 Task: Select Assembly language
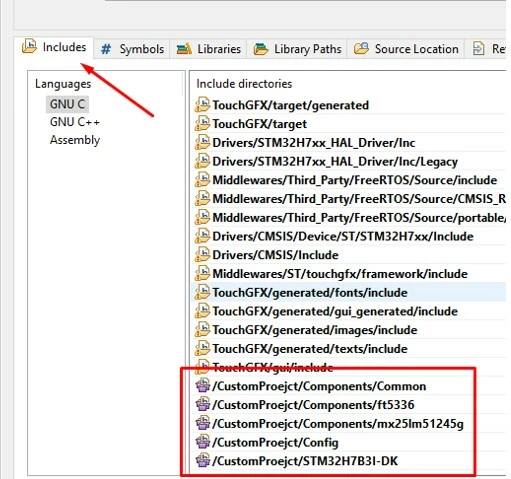click(x=75, y=140)
